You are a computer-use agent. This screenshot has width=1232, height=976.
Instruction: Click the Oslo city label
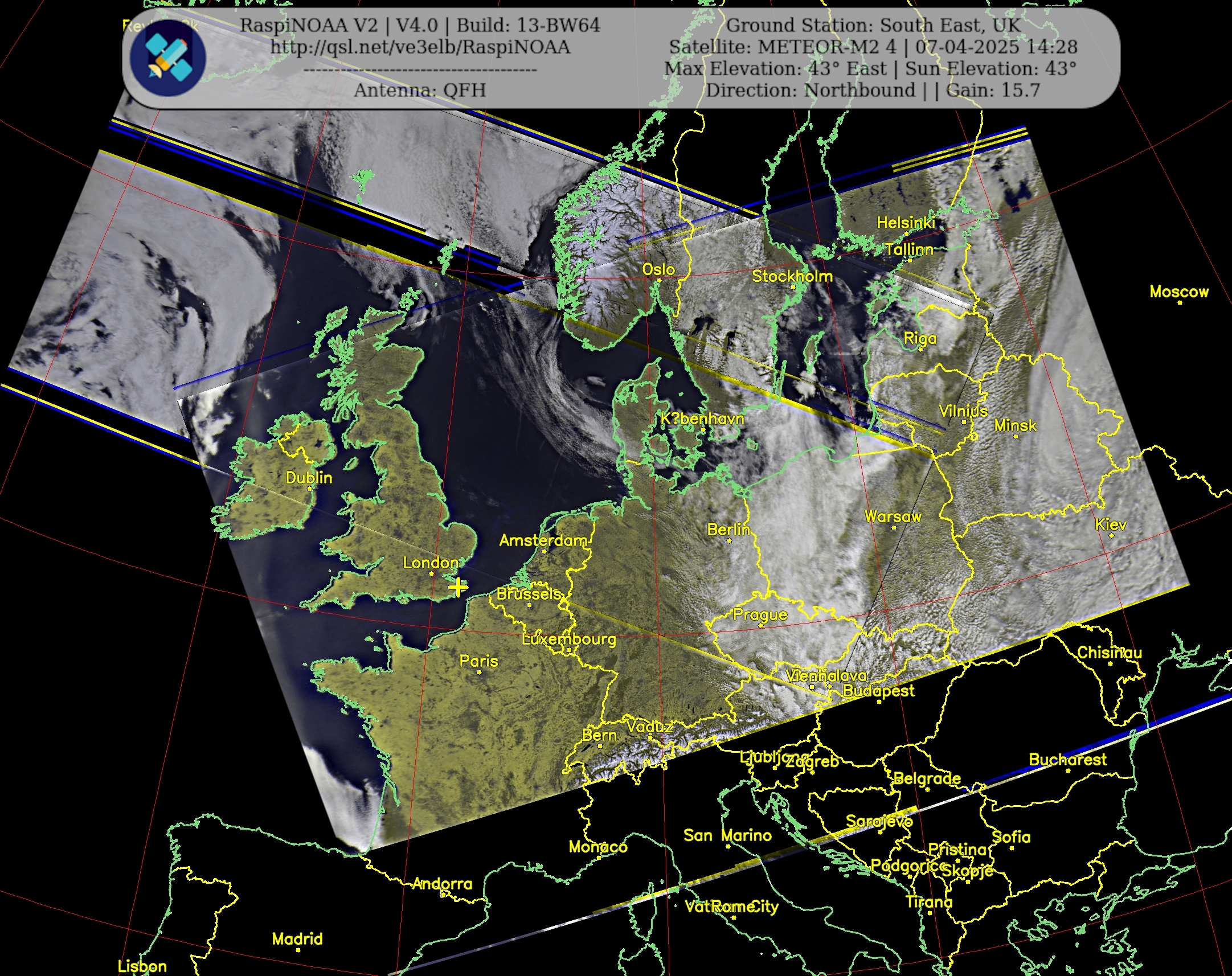[x=658, y=269]
